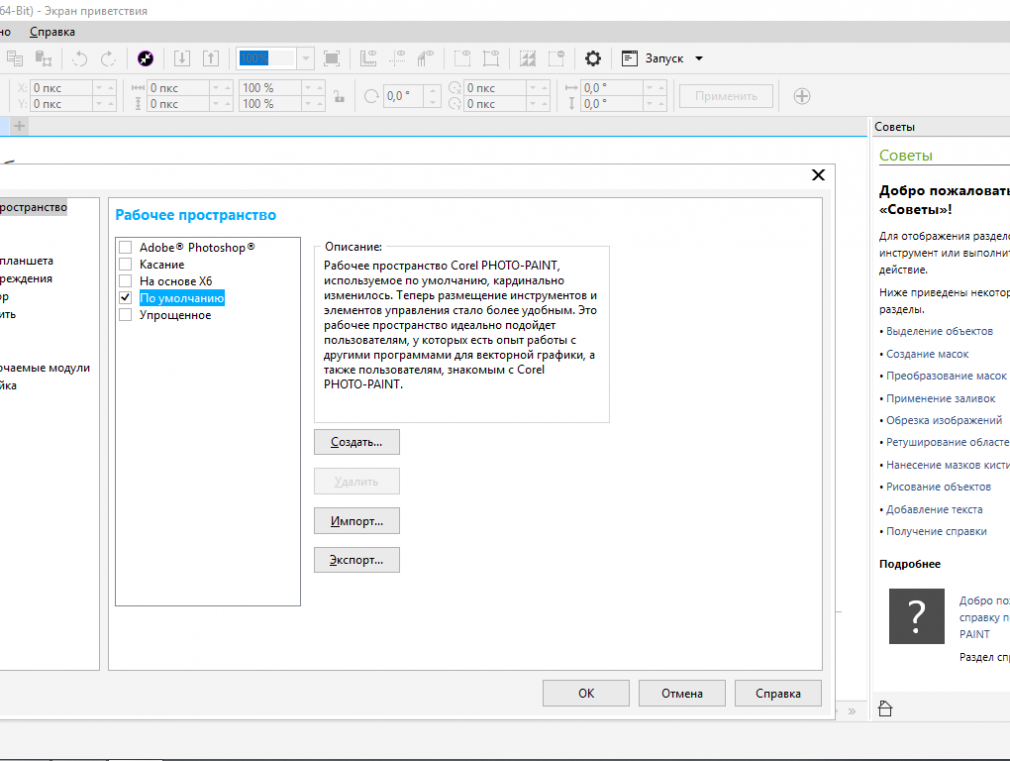Click the lock aspect ratio padlock icon
This screenshot has height=761, width=1010.
[339, 96]
